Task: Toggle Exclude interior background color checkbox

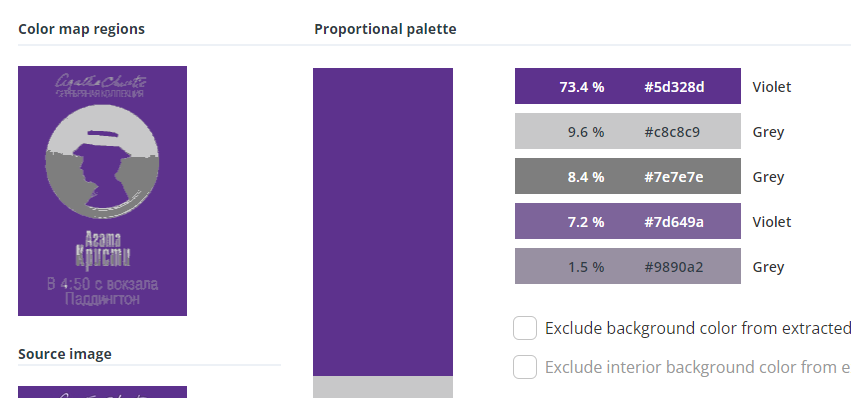Action: 525,368
